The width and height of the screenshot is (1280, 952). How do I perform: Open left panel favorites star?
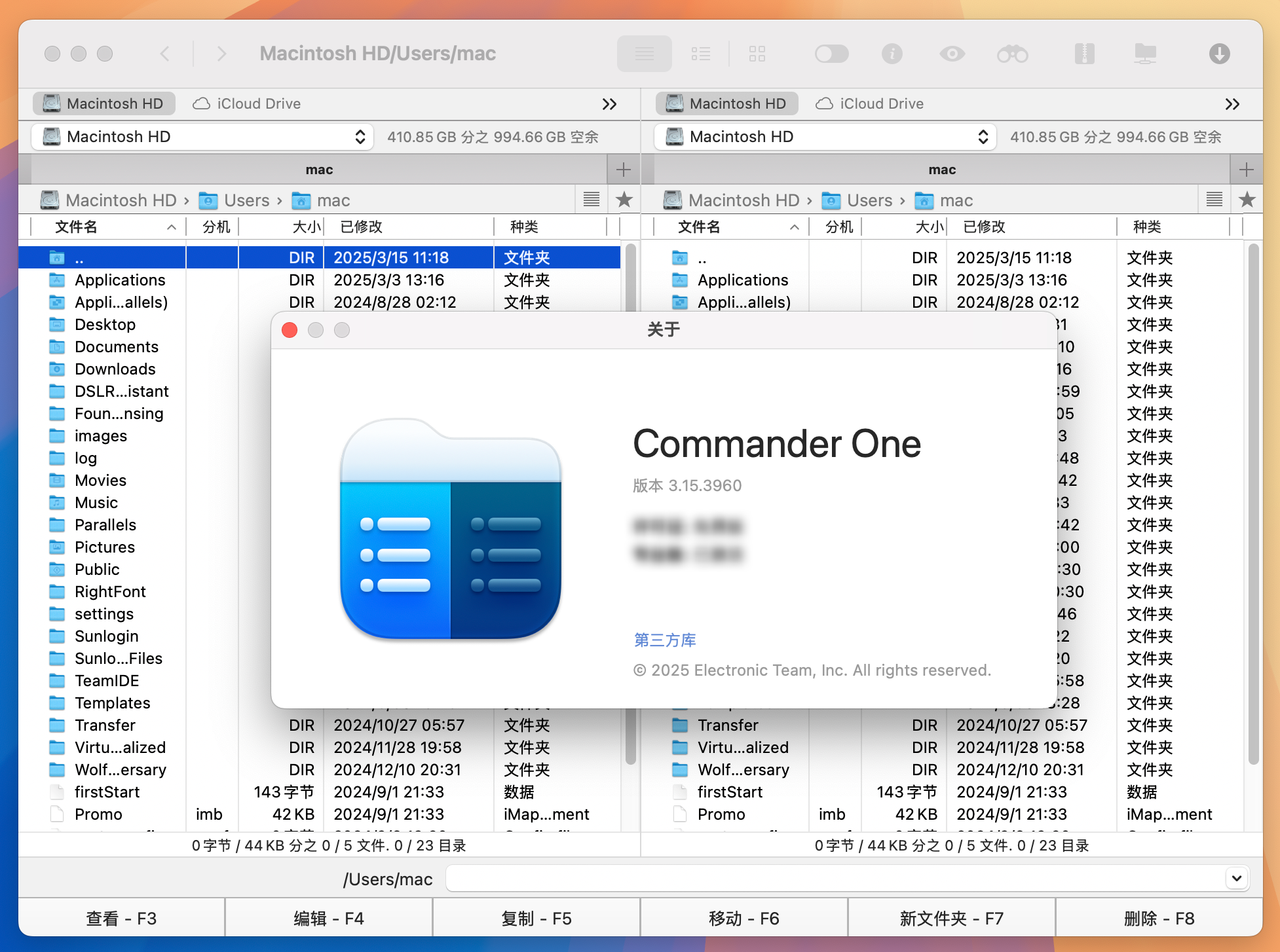(x=624, y=200)
